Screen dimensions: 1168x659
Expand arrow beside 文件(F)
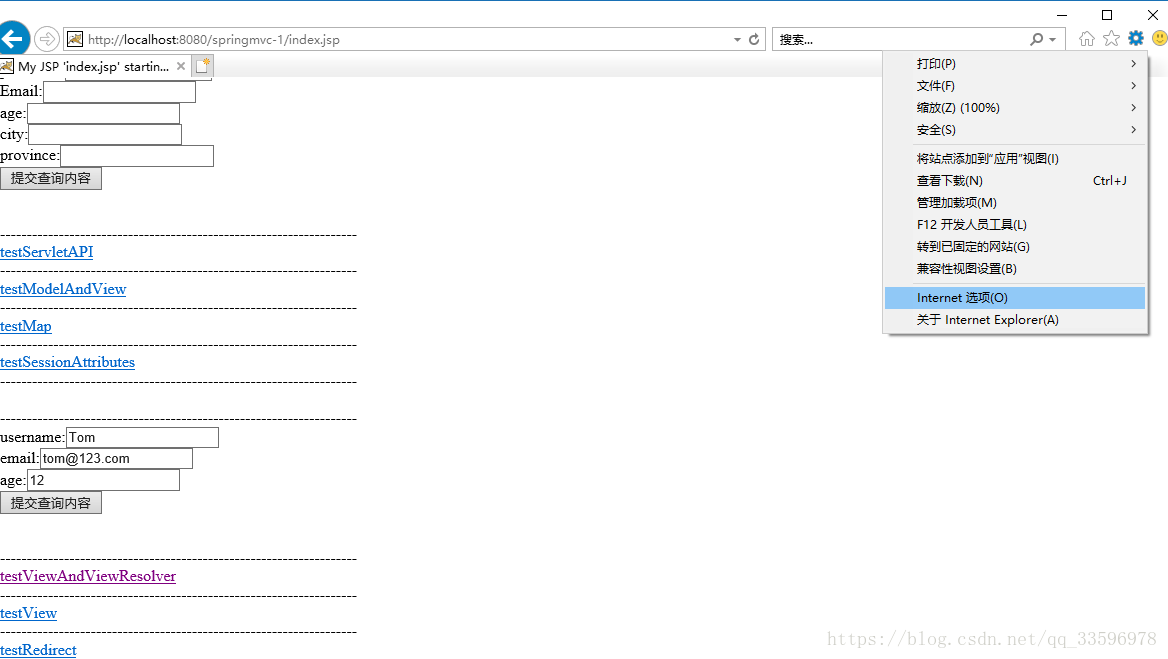click(x=1134, y=86)
